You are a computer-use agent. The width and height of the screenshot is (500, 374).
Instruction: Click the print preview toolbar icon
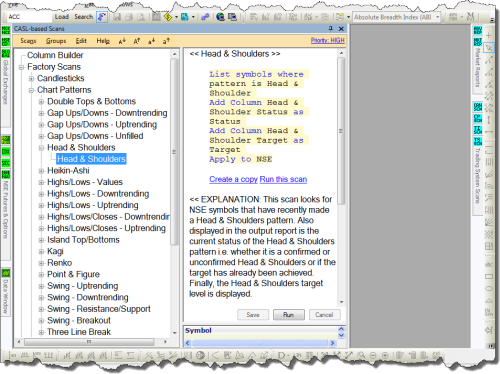tap(141, 17)
